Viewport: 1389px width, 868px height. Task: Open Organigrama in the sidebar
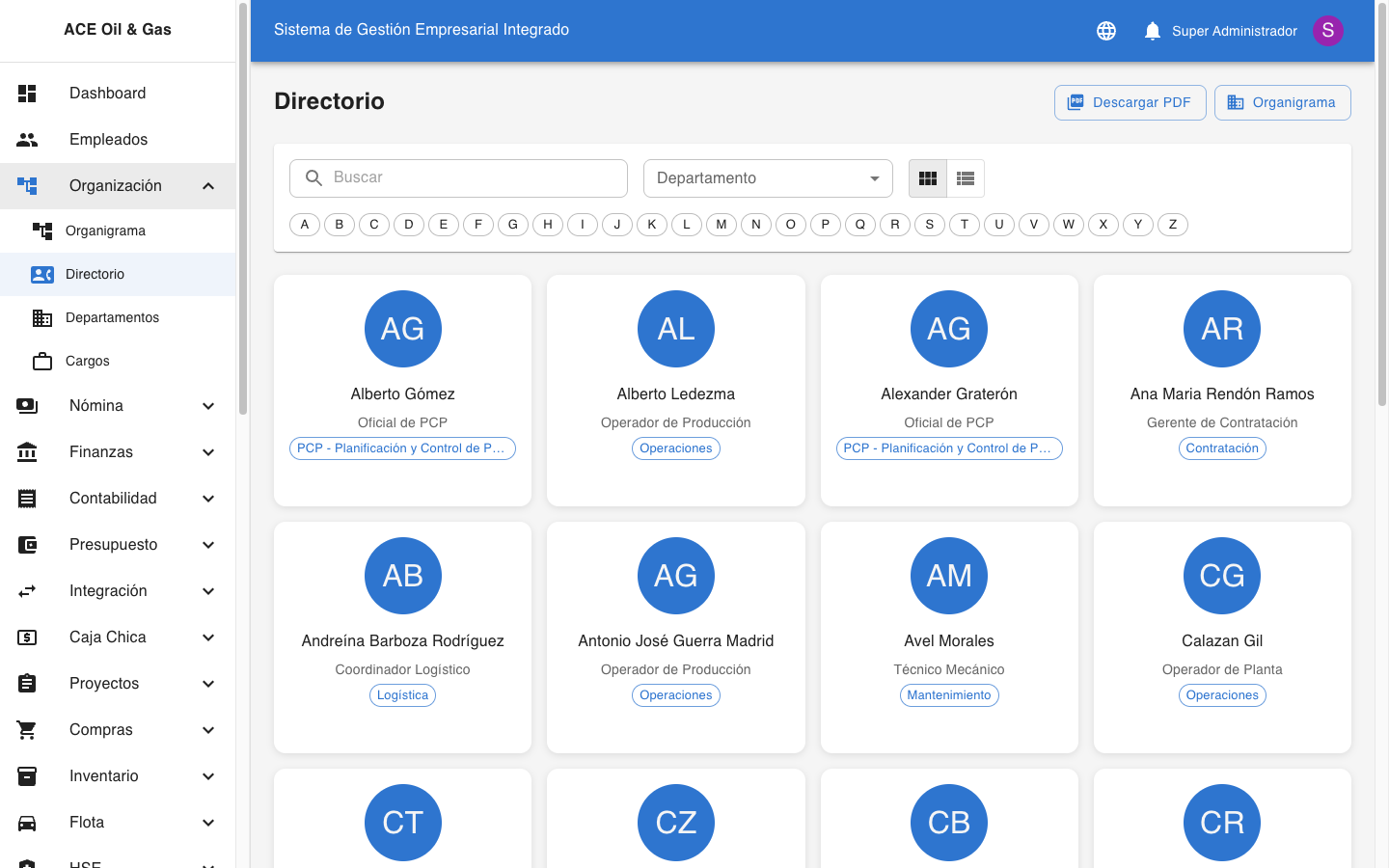105,231
